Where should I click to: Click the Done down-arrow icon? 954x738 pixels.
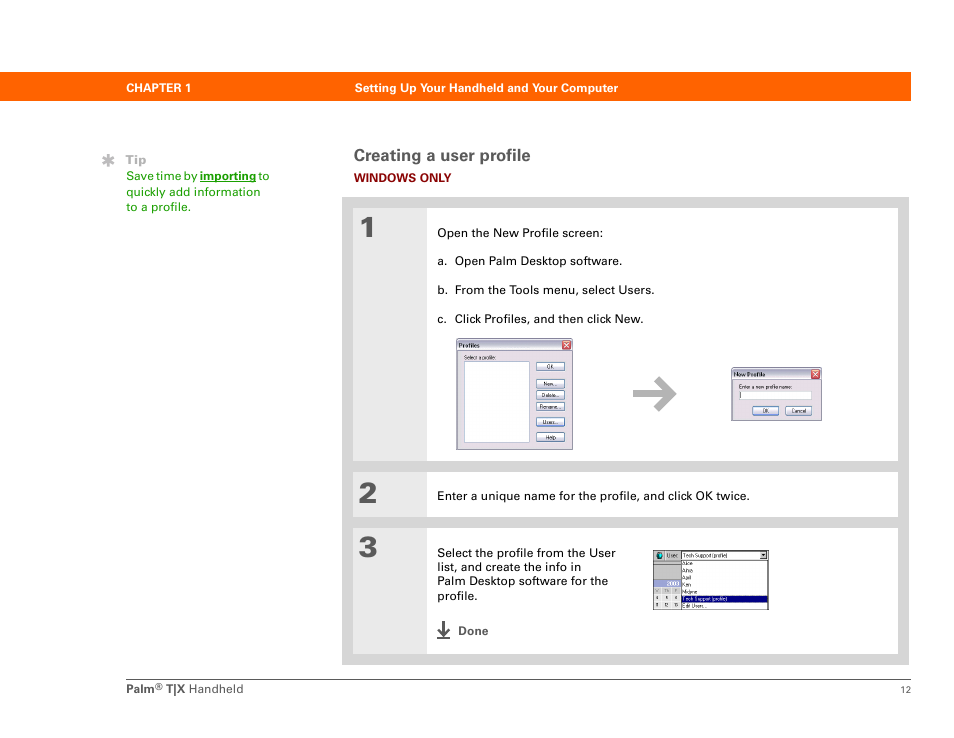point(444,630)
